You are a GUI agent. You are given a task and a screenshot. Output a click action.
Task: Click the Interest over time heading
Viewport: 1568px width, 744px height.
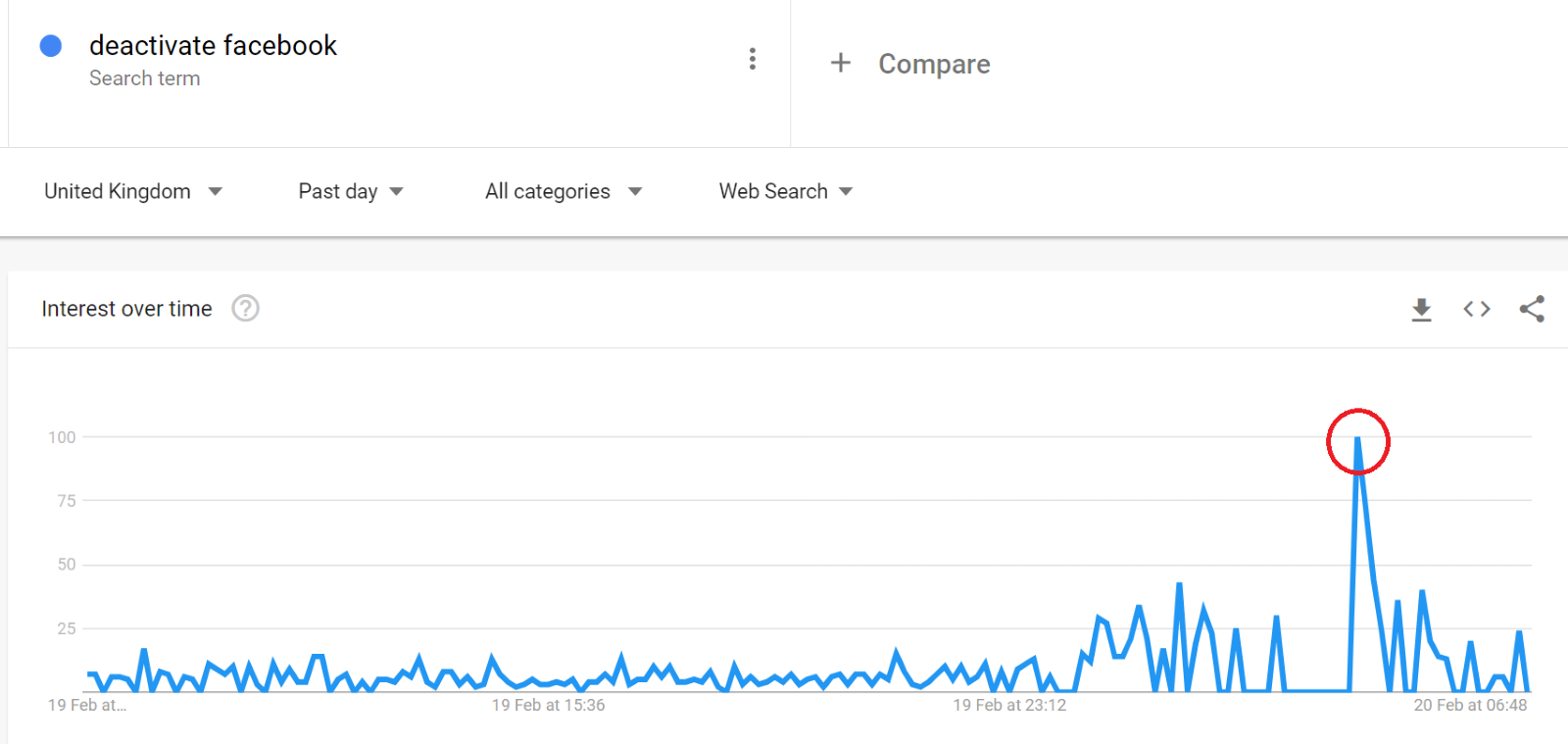[126, 309]
